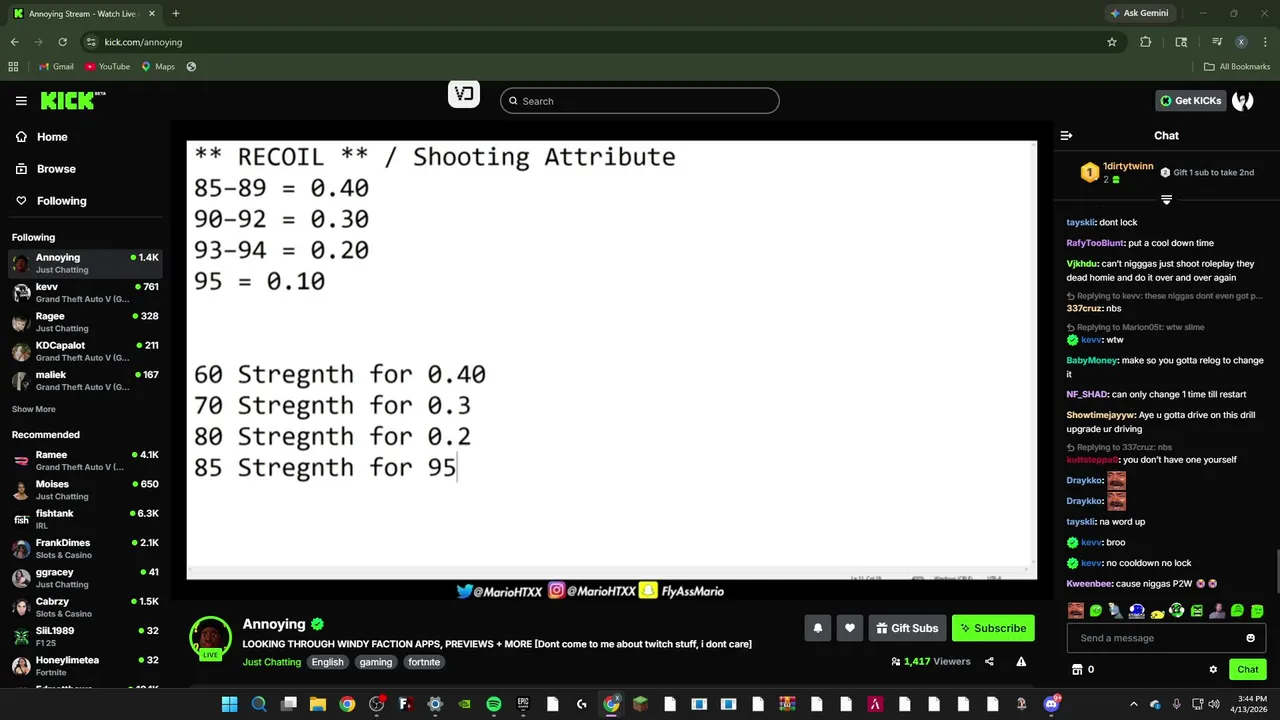Open the Browse page
The height and width of the screenshot is (720, 1280).
56,169
